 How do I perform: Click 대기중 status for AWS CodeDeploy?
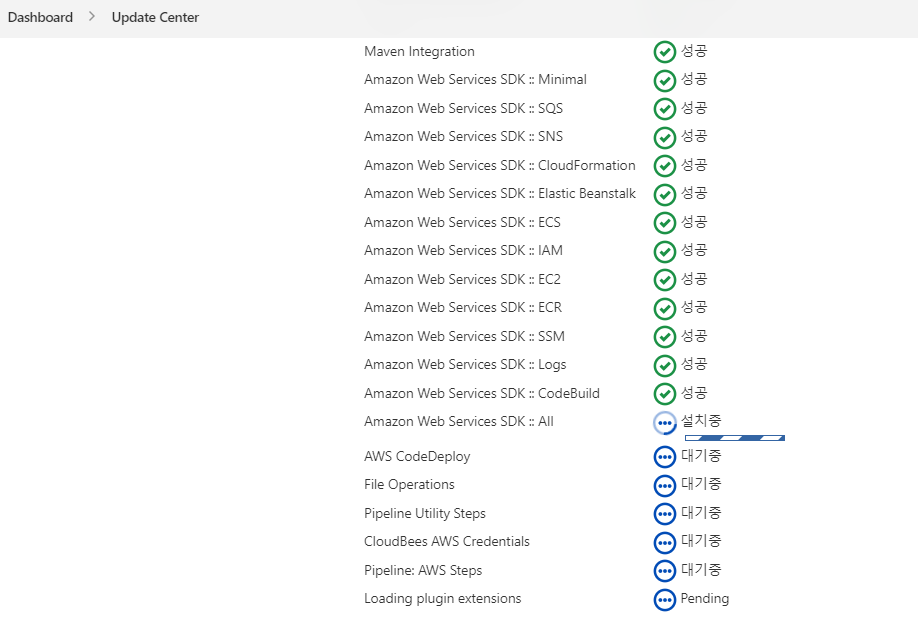pos(701,456)
